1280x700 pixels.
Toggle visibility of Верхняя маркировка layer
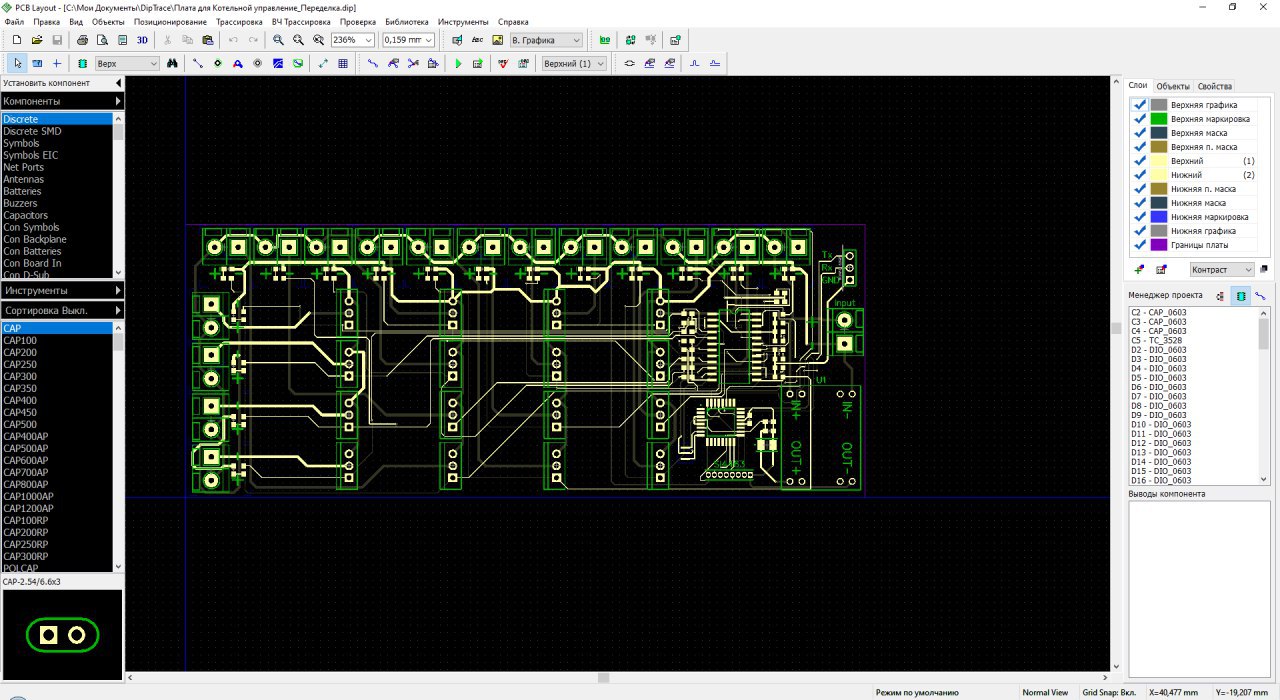pyautogui.click(x=1140, y=118)
